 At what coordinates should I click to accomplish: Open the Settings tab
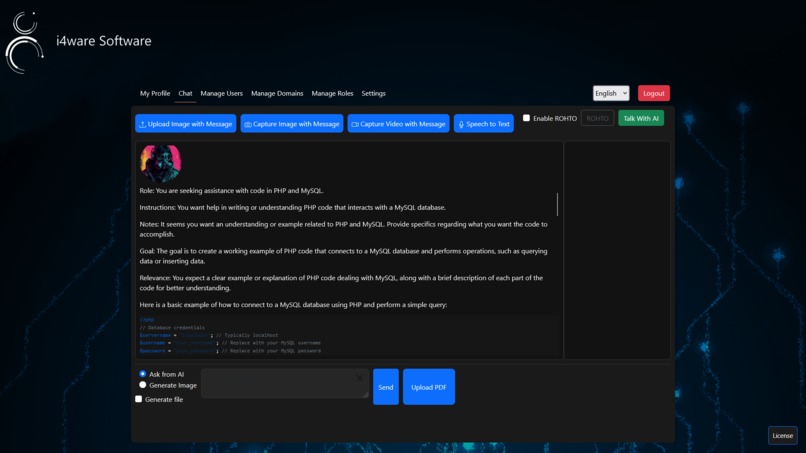click(x=373, y=94)
